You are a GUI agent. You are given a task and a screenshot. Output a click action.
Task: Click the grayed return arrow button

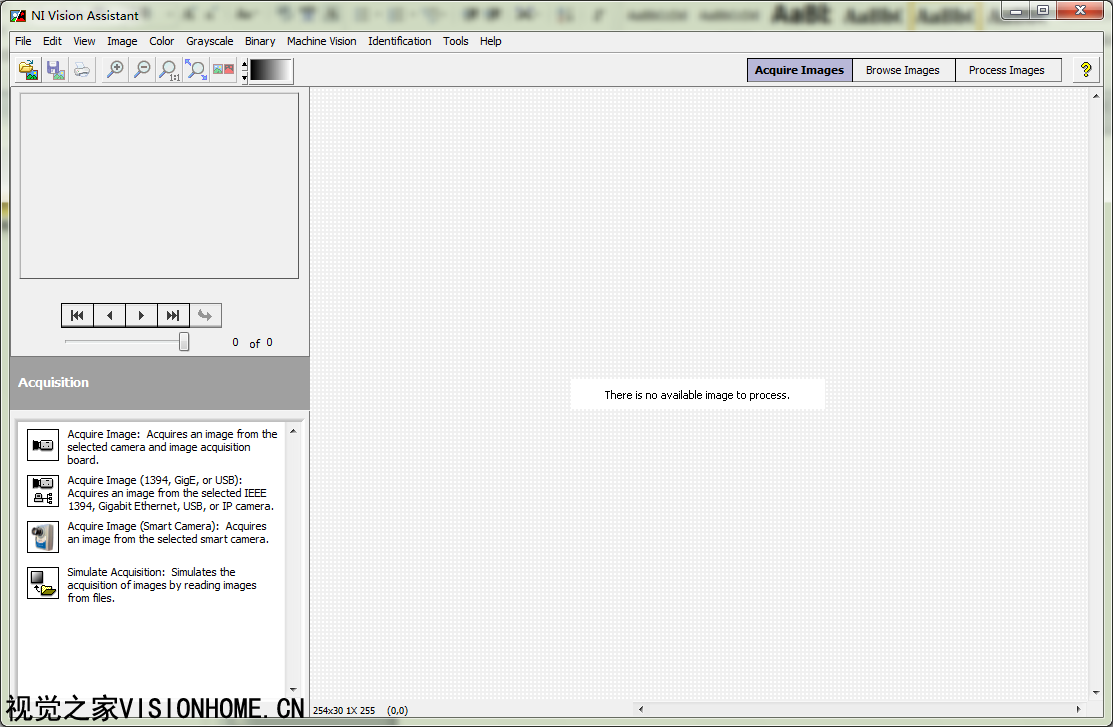pyautogui.click(x=205, y=315)
